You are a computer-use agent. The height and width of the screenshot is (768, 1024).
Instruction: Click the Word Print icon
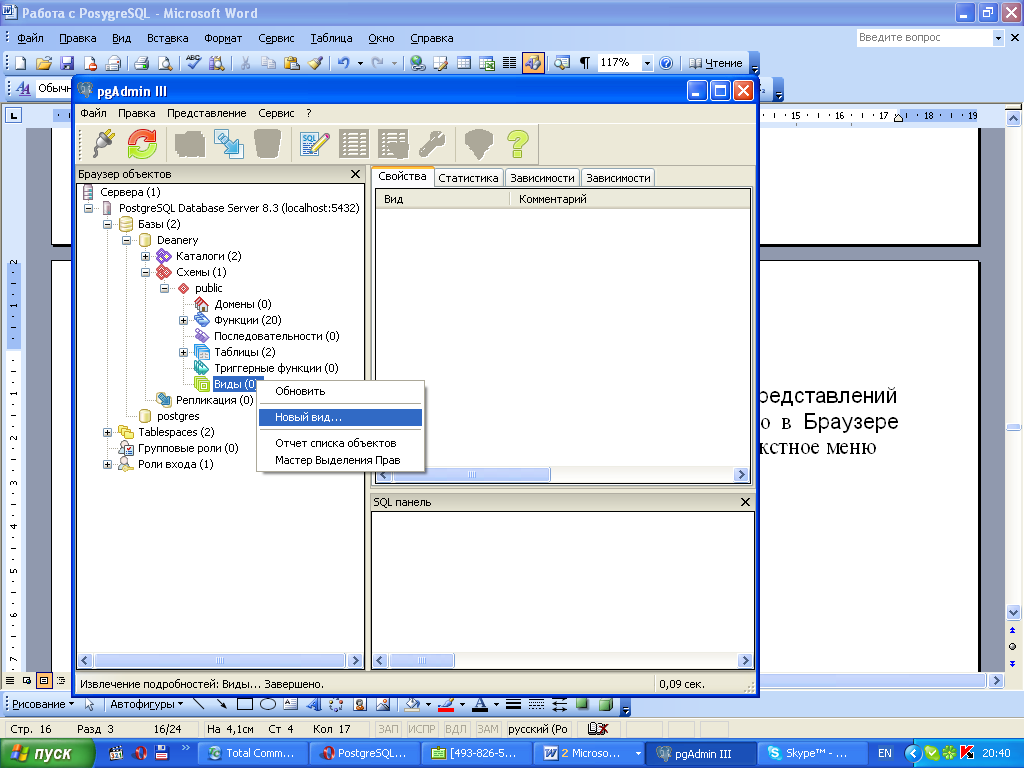[x=142, y=63]
